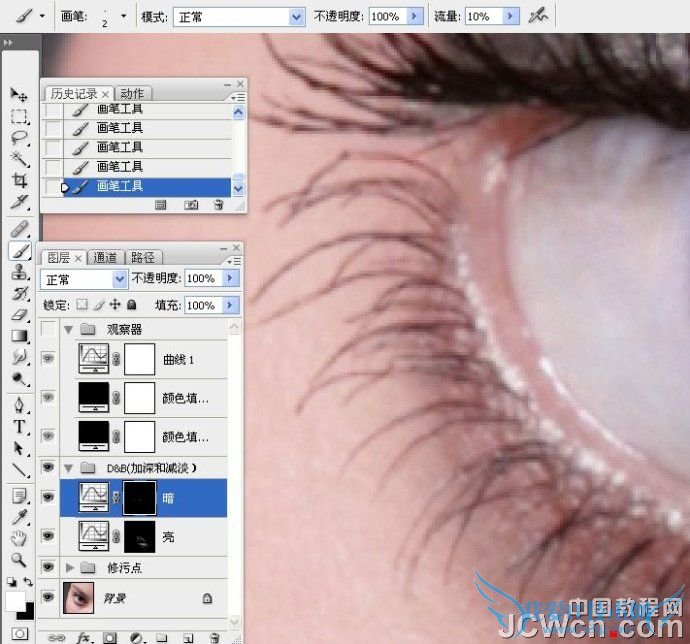
Task: Select the History Brush tool
Action: click(x=18, y=293)
